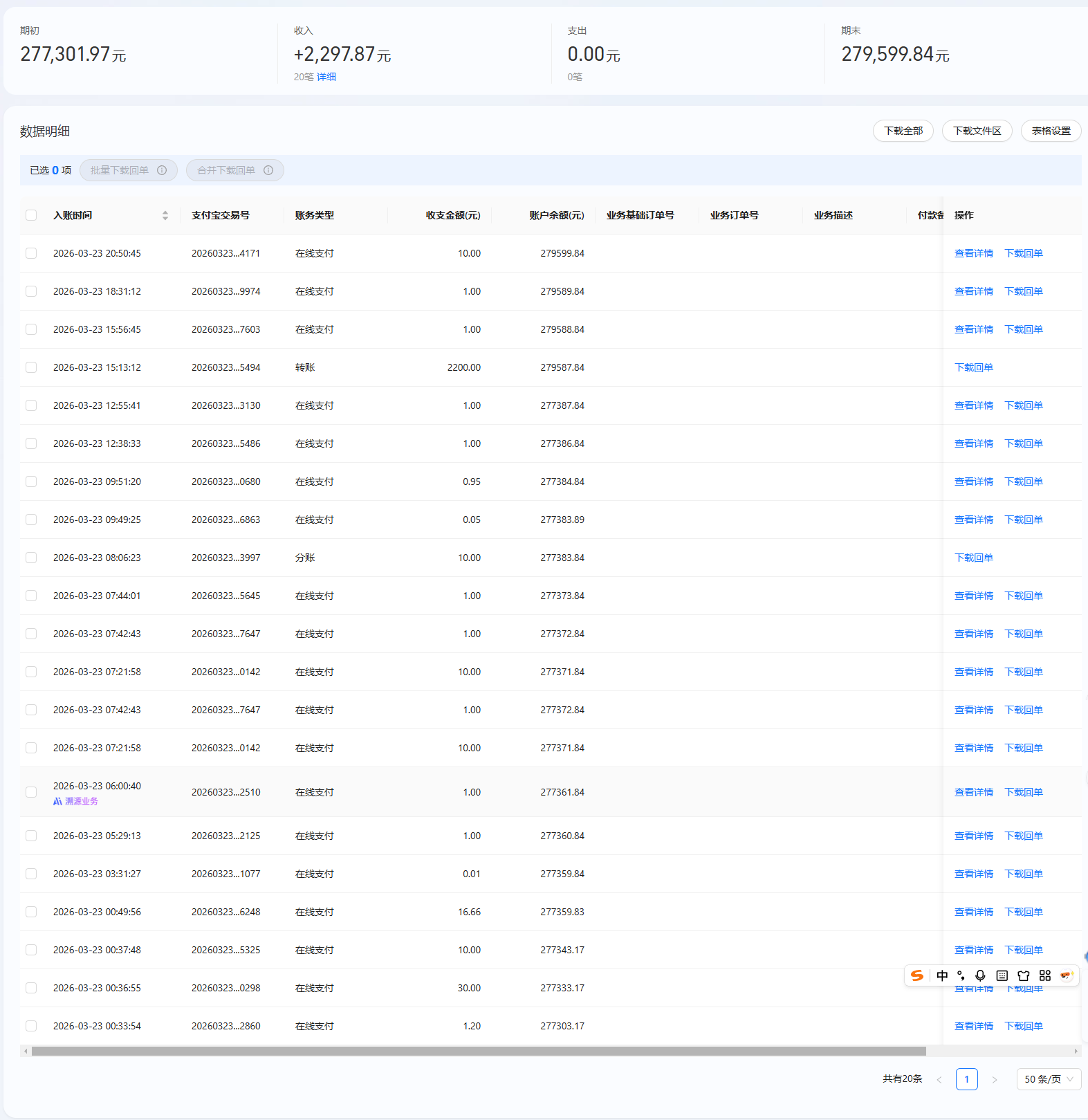
Task: Open IME skin (shirt) icon
Action: pyautogui.click(x=1024, y=975)
